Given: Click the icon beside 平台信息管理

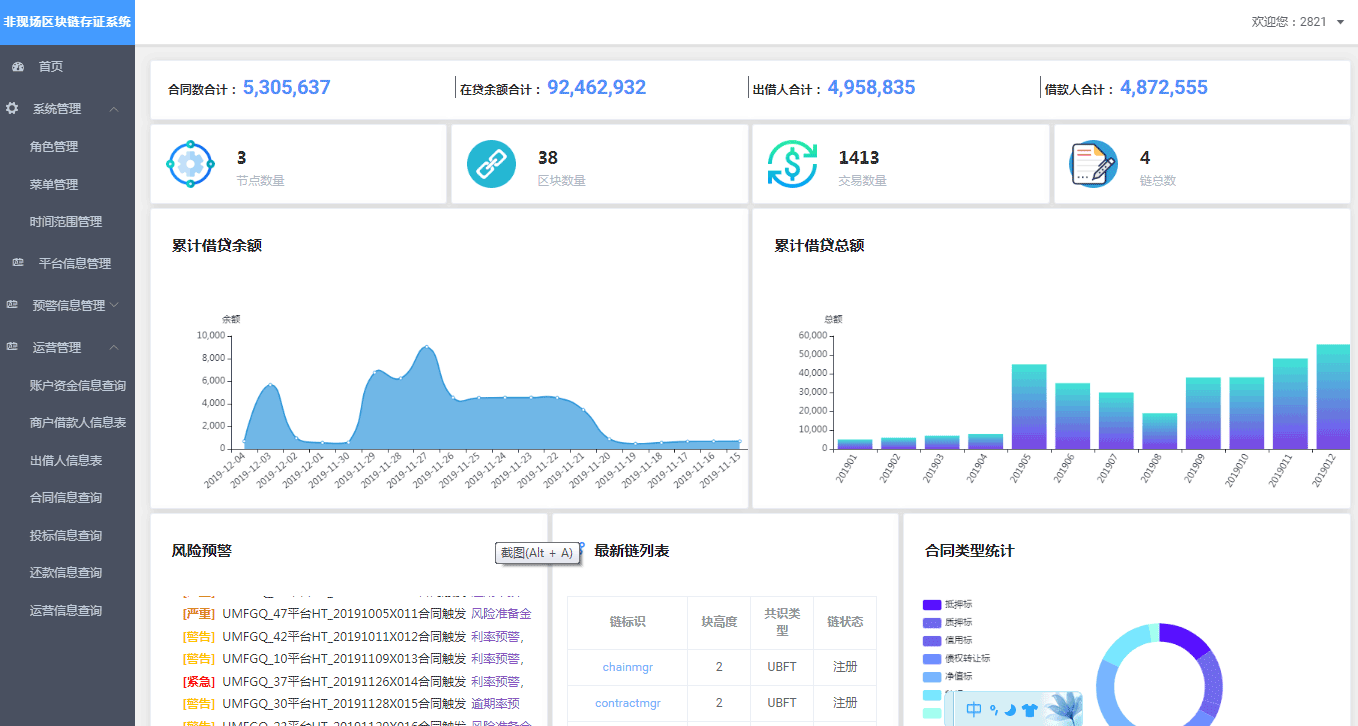Looking at the screenshot, I should point(17,263).
